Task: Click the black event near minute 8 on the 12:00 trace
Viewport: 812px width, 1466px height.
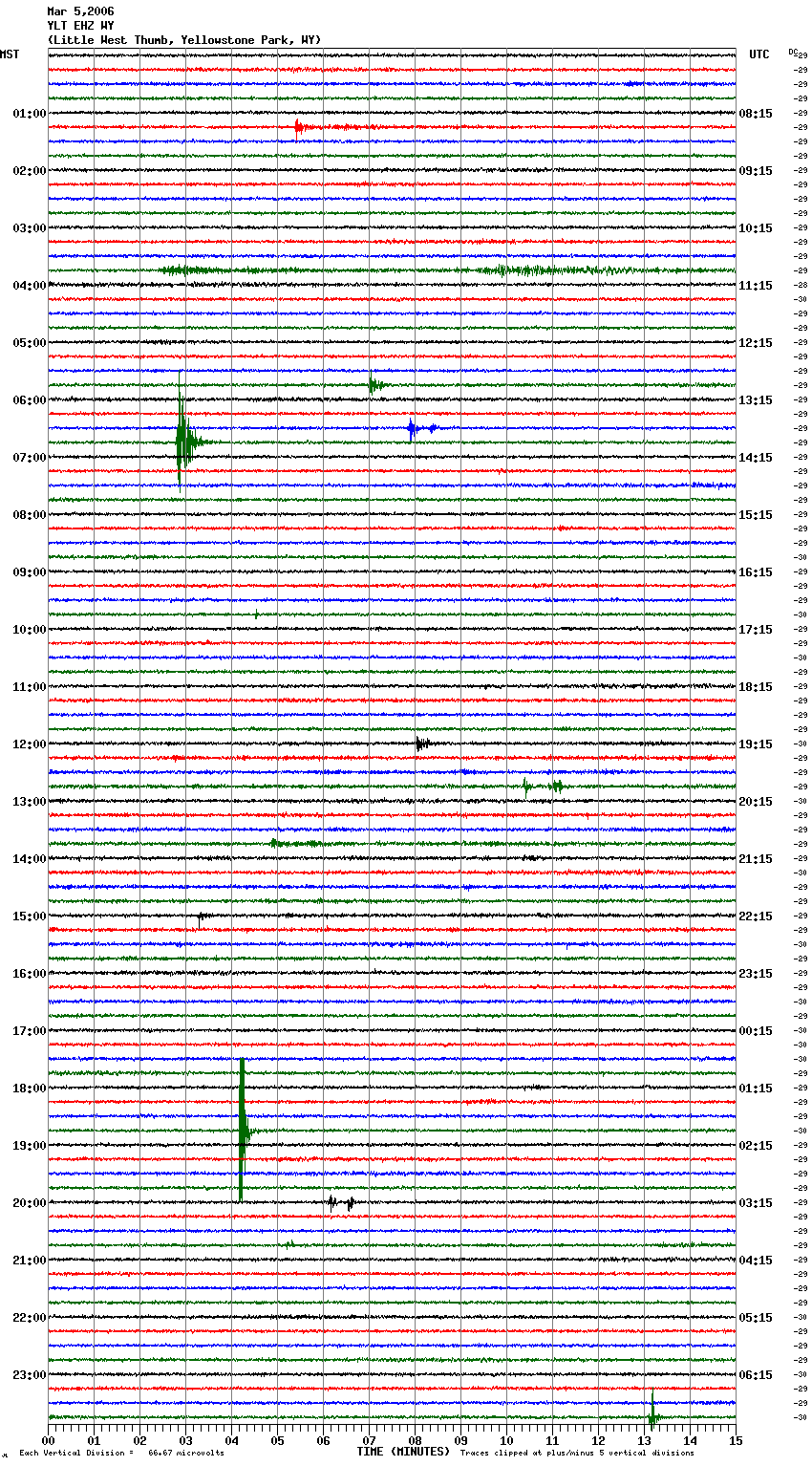Action: [x=421, y=744]
